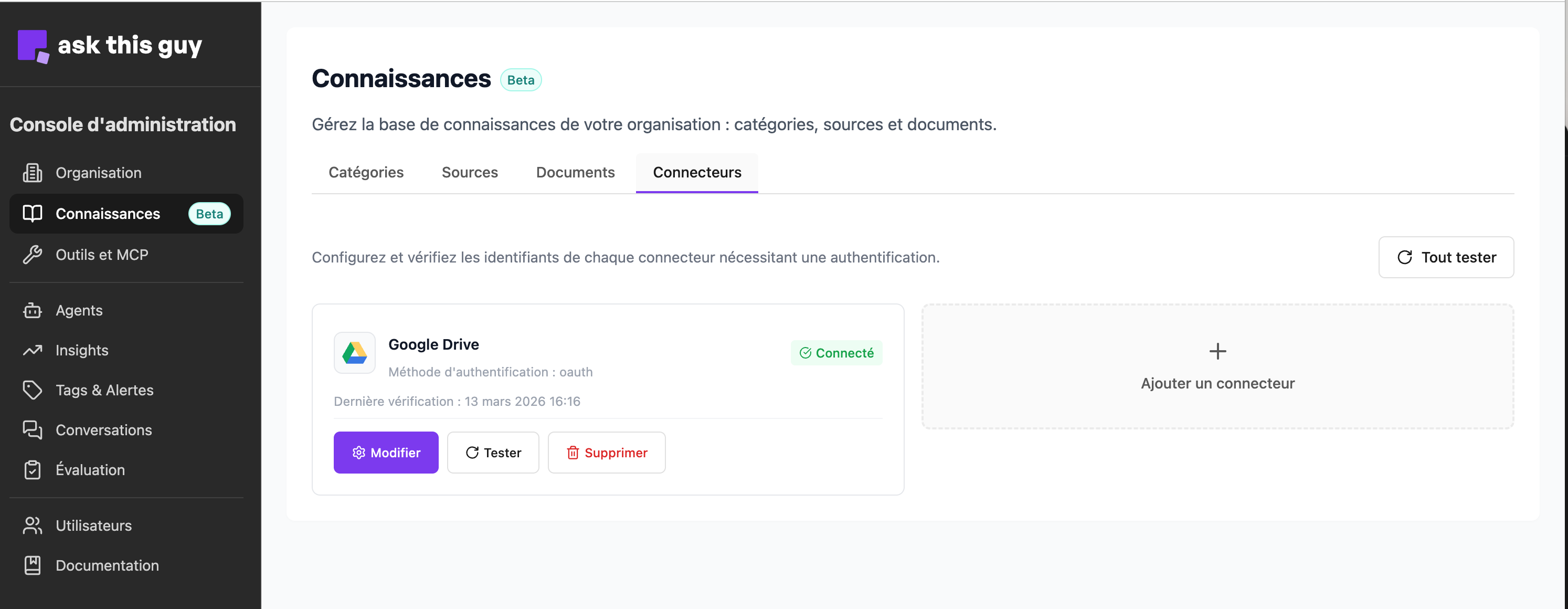
Task: Switch to the Sources tab
Action: coord(469,172)
